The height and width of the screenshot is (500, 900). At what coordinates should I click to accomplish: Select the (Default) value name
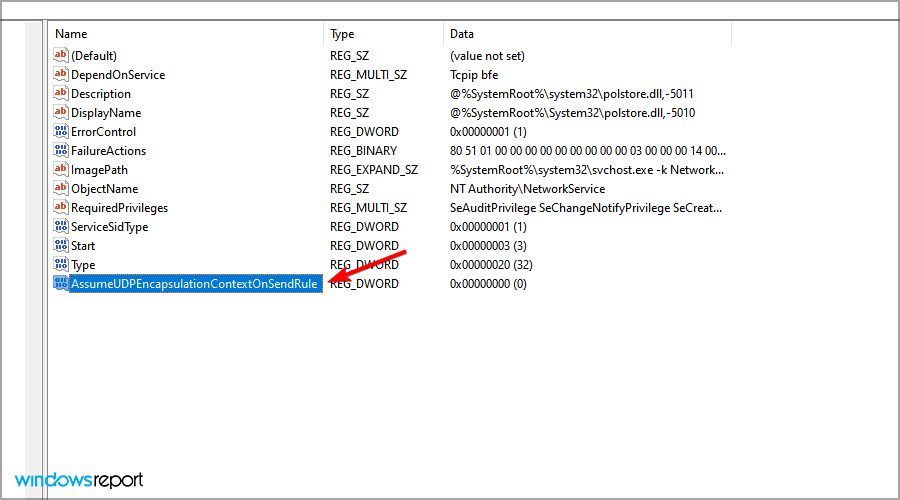tap(94, 56)
